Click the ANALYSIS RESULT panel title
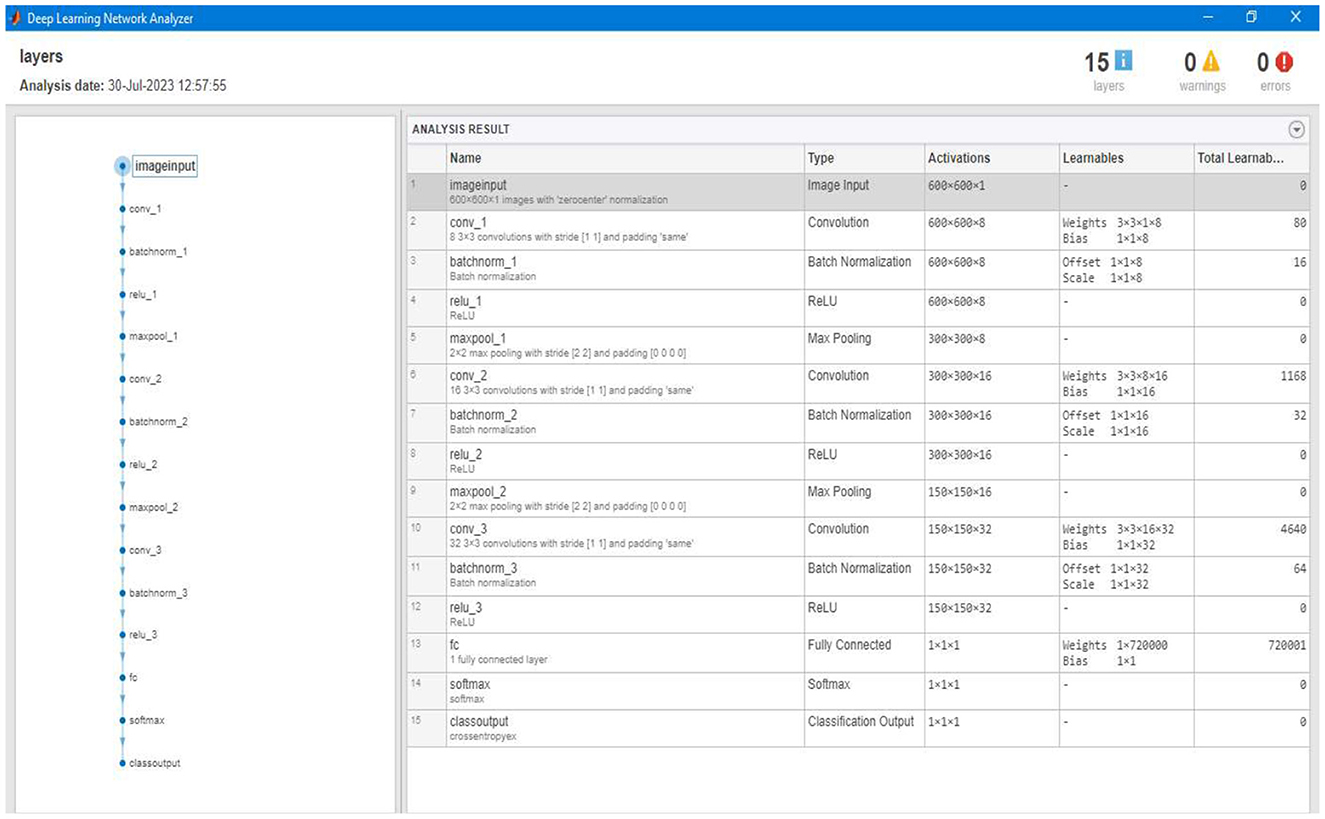This screenshot has width=1325, height=819. (461, 129)
